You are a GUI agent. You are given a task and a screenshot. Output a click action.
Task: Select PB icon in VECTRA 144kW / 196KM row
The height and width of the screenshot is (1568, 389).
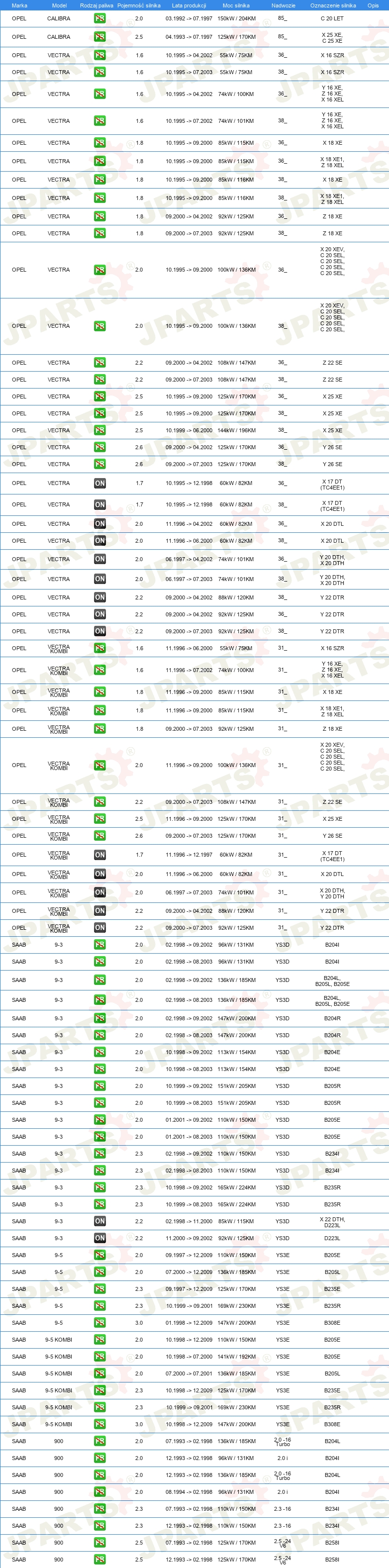pyautogui.click(x=100, y=430)
